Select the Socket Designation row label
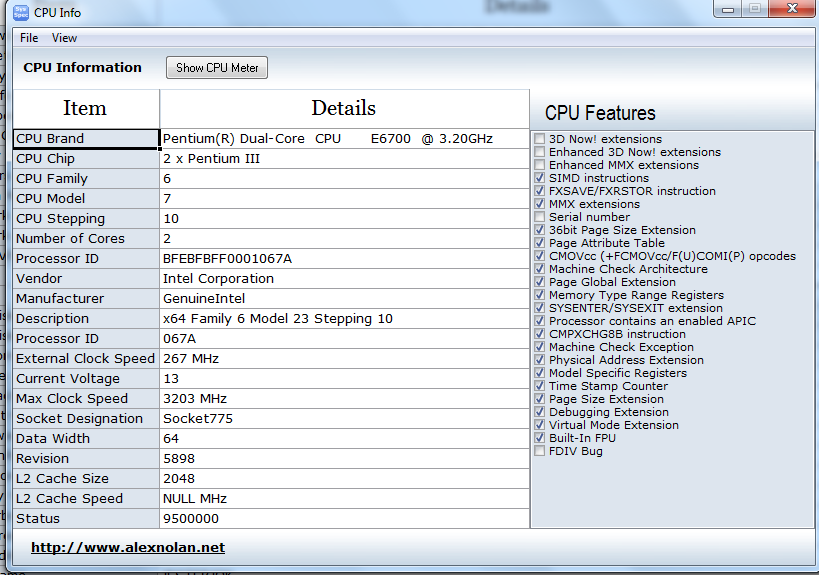Image resolution: width=819 pixels, height=575 pixels. [x=86, y=419]
